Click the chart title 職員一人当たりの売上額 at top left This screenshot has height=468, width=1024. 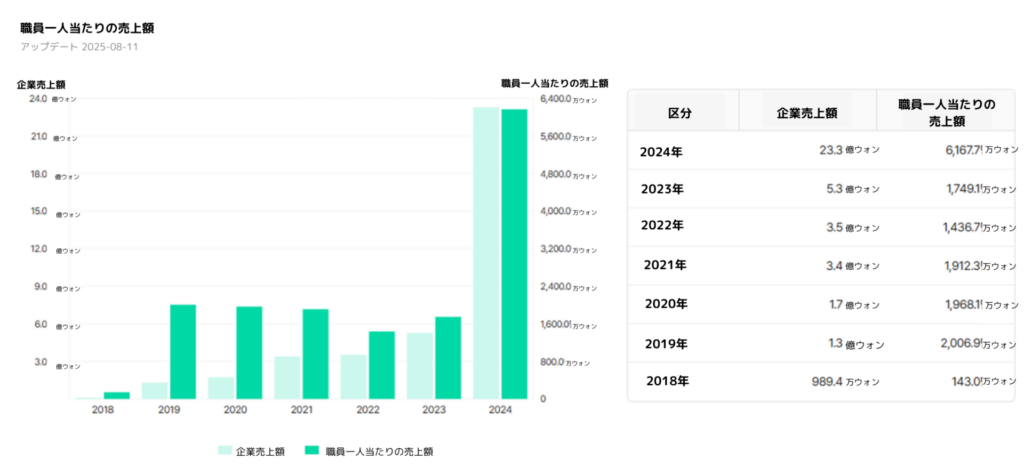coord(87,28)
